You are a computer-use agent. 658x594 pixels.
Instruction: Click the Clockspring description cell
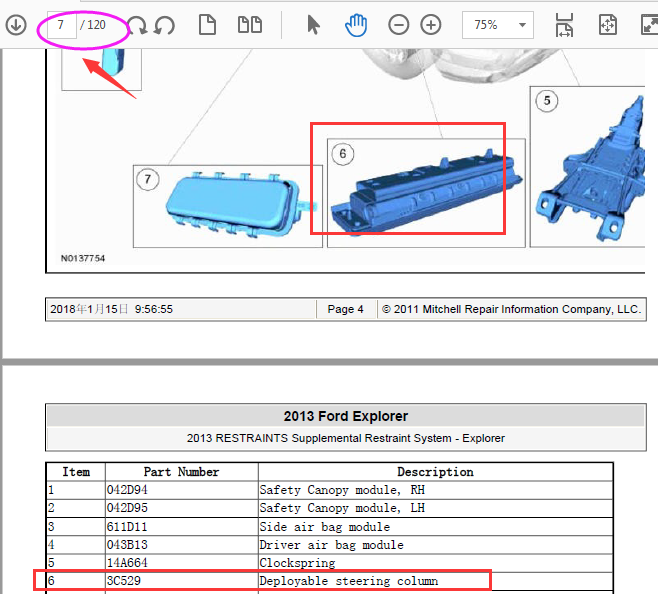[x=436, y=563]
